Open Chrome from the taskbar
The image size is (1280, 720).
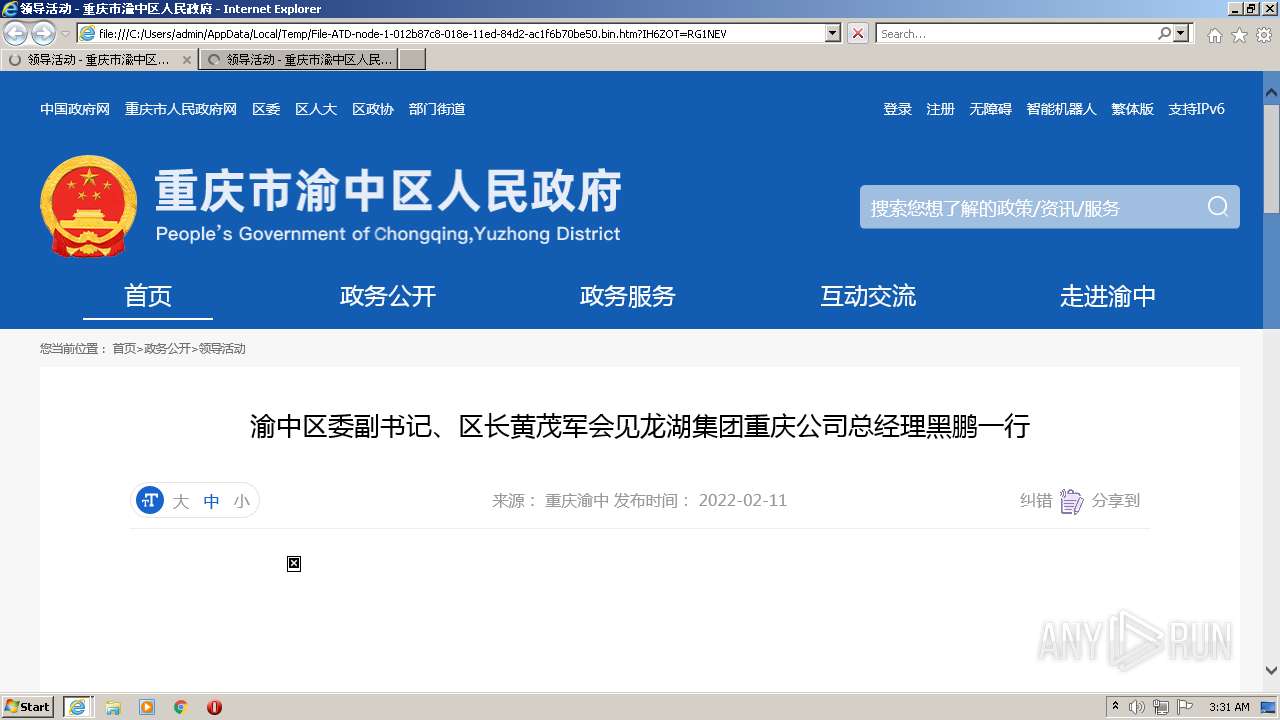(x=181, y=707)
